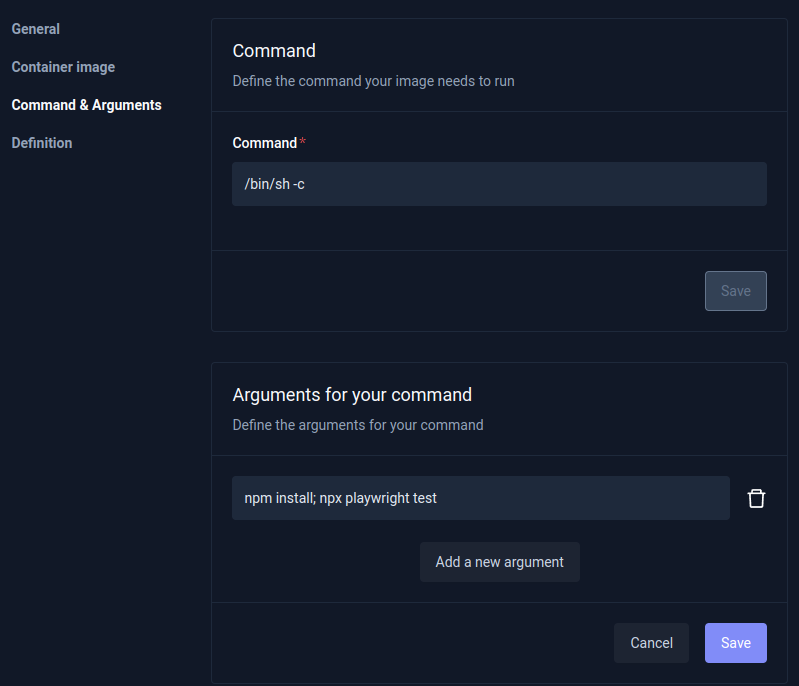The width and height of the screenshot is (799, 686).
Task: Add a new argument
Action: (x=499, y=562)
